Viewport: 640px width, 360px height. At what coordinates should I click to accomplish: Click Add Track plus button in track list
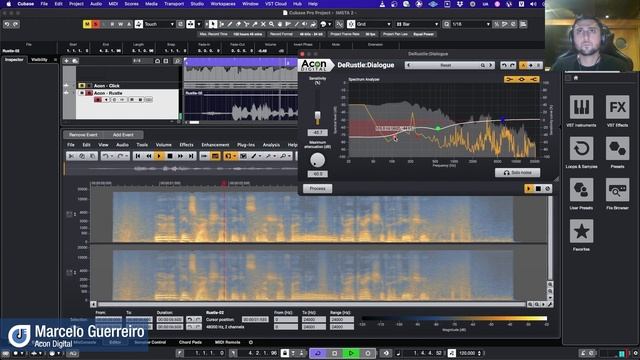[67, 61]
